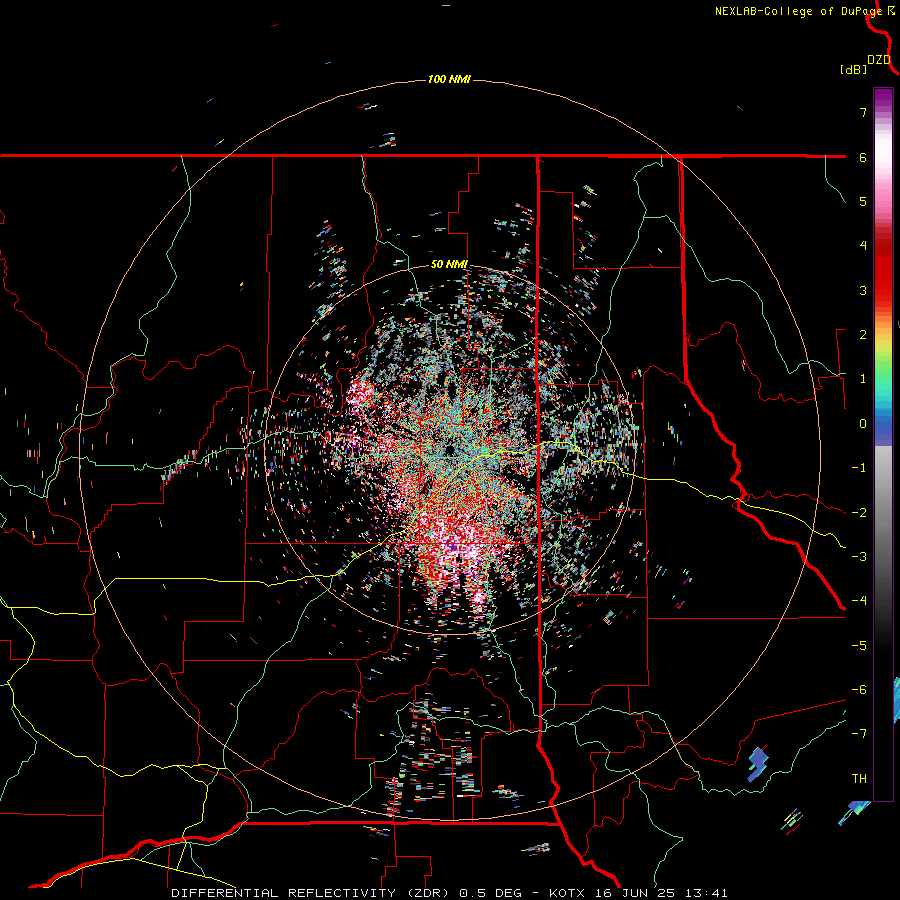Click the [dB] units label
Image resolution: width=900 pixels, height=900 pixels.
pos(853,69)
